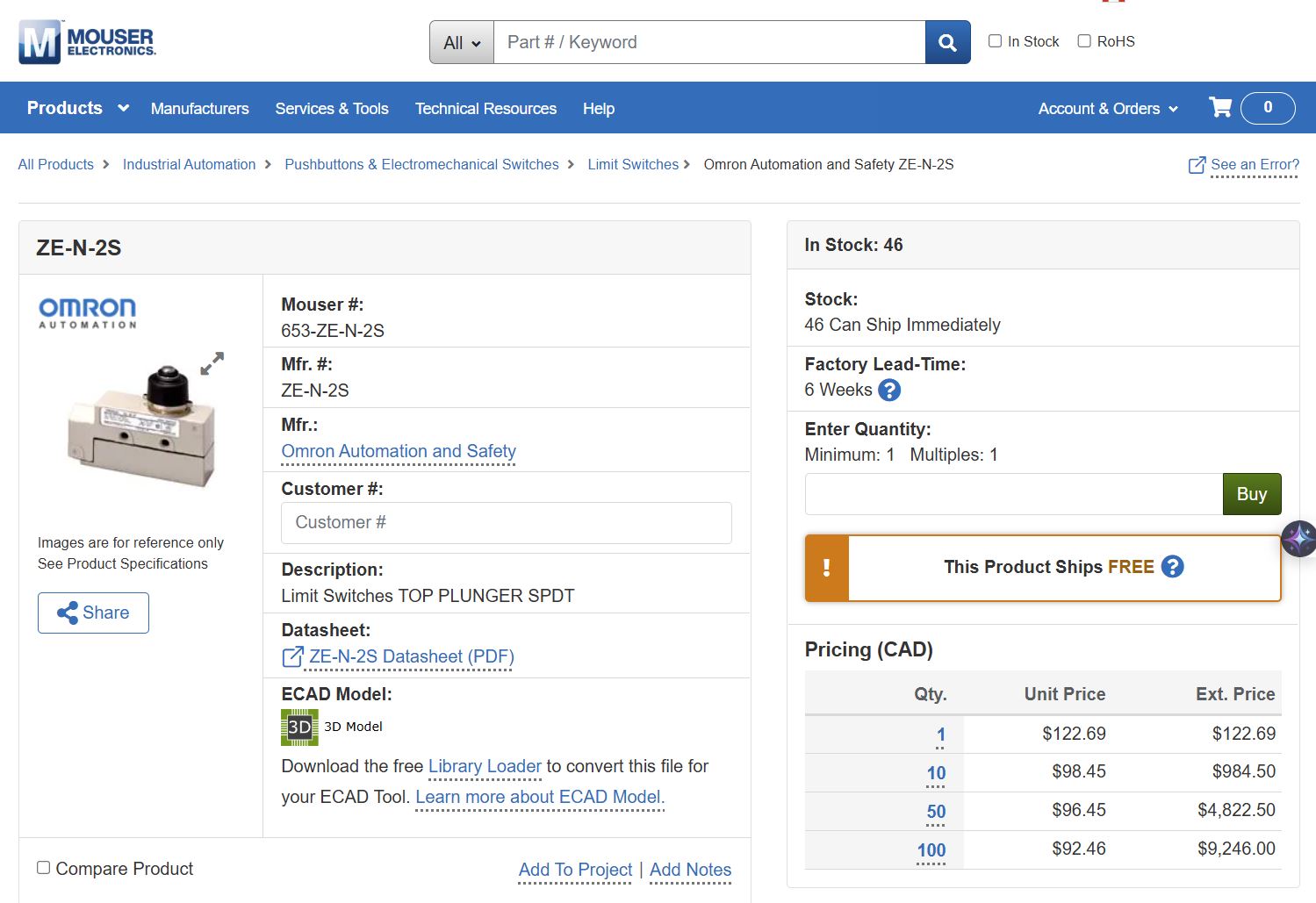The width and height of the screenshot is (1316, 903).
Task: Click the search magnifier button
Action: point(947,42)
